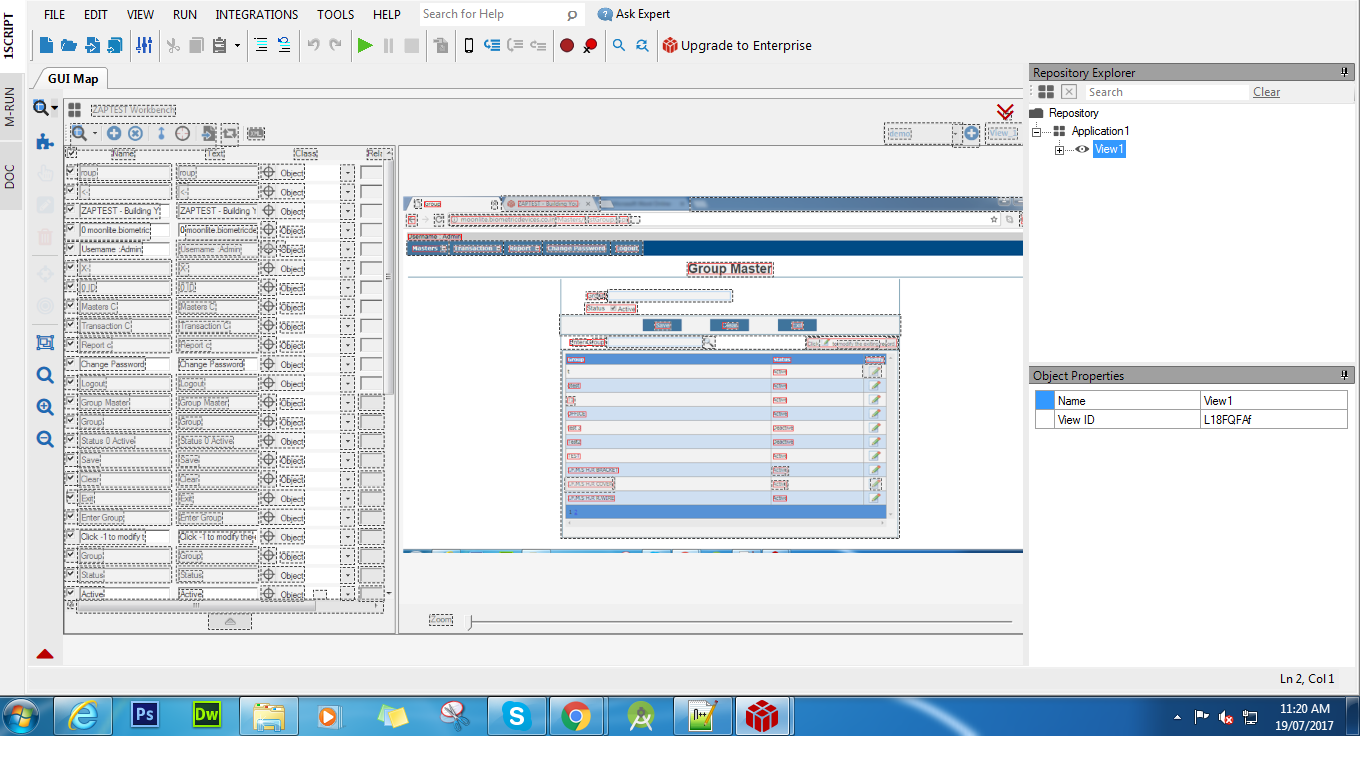Click the settings sliders toolbar icon
Image resolution: width=1366 pixels, height=768 pixels.
pyautogui.click(x=145, y=45)
